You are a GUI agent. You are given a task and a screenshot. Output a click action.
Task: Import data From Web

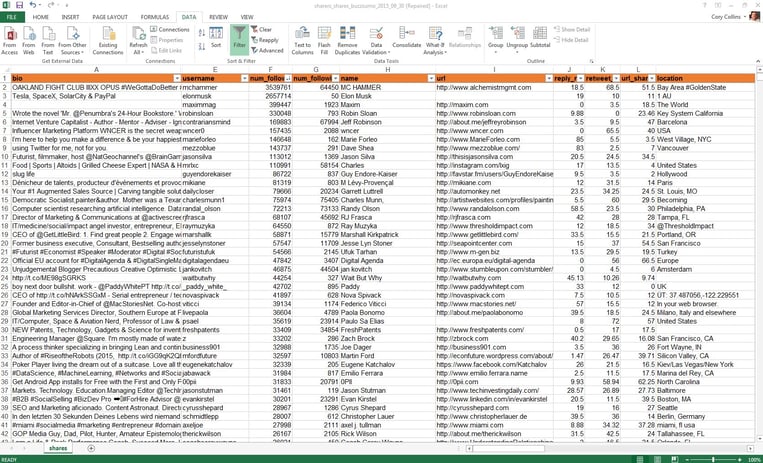[29, 40]
